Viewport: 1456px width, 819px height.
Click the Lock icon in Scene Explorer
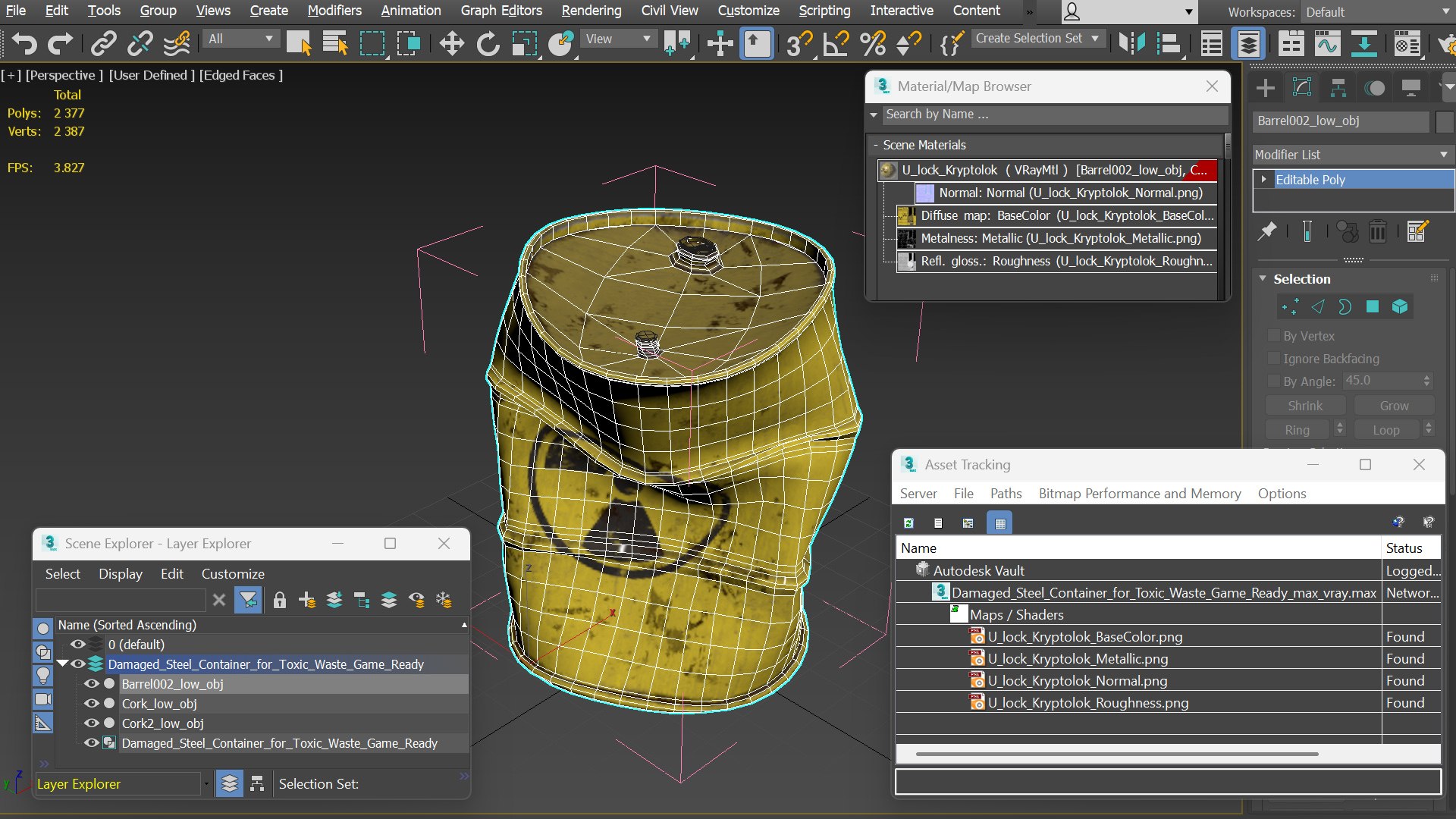point(279,601)
